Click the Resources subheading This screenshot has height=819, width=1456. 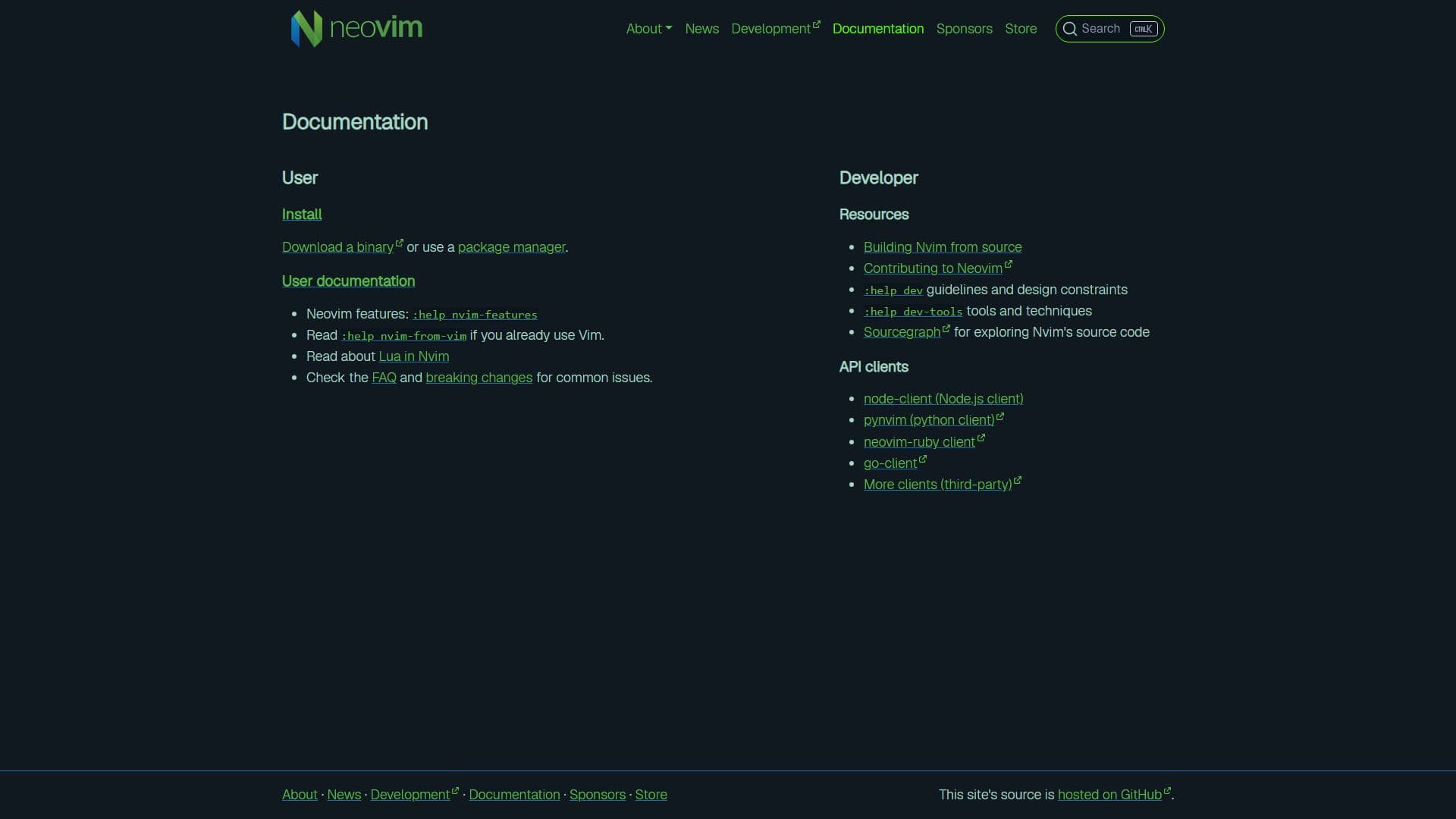(x=874, y=215)
